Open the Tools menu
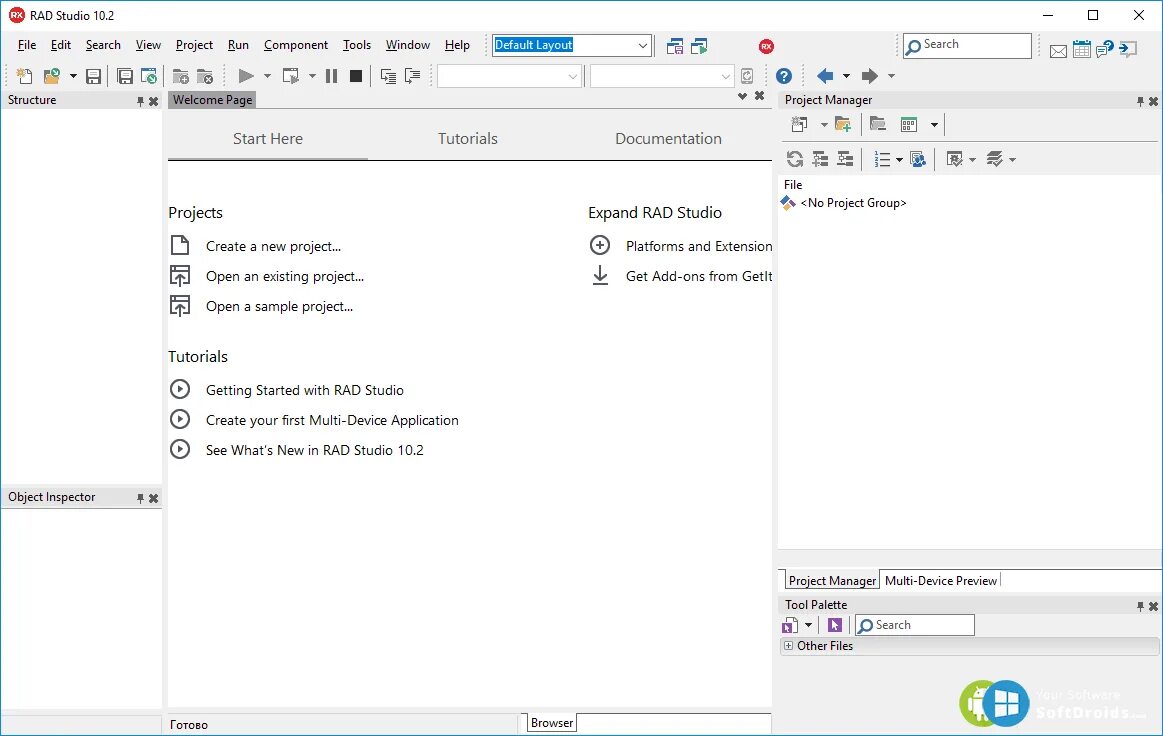The image size is (1163, 736). pos(357,45)
